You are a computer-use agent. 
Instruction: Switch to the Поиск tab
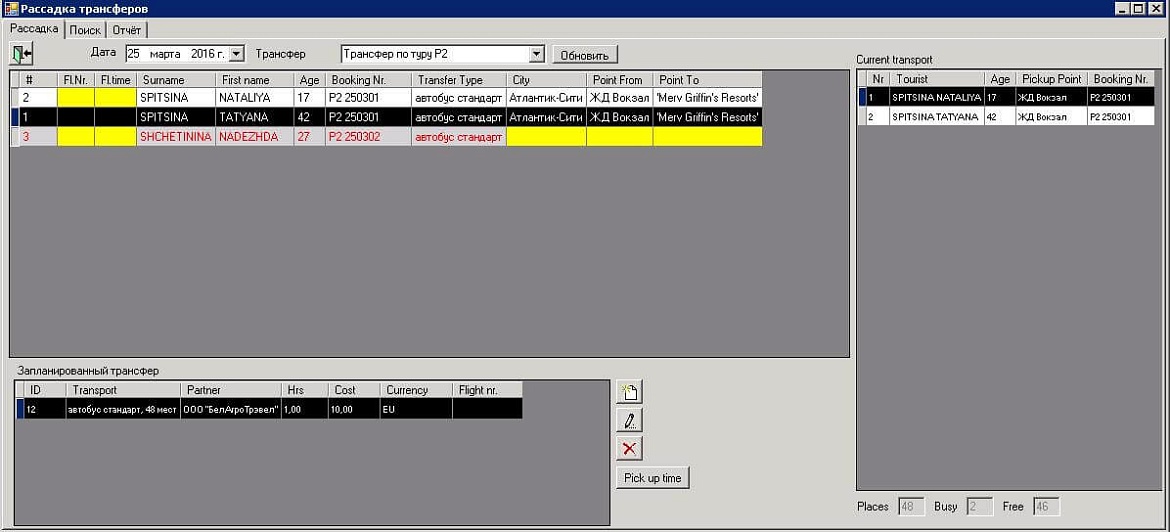tap(85, 30)
